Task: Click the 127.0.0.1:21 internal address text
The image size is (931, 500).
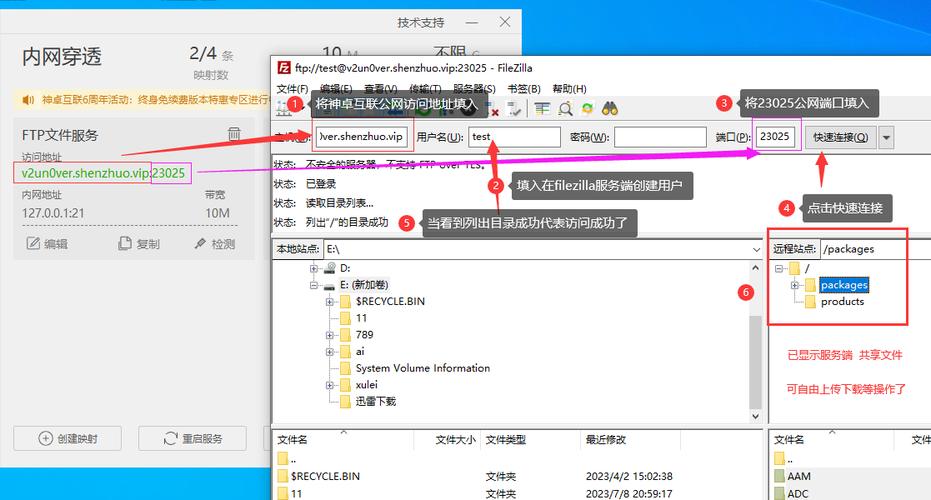Action: point(53,213)
